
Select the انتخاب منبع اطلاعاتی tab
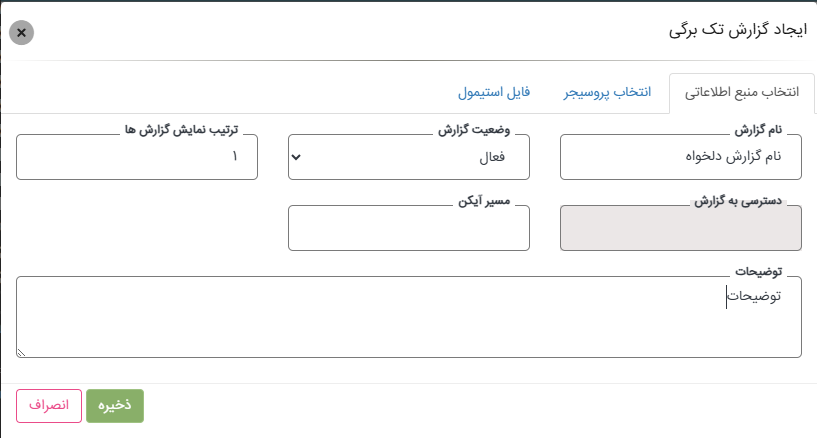coord(741,93)
